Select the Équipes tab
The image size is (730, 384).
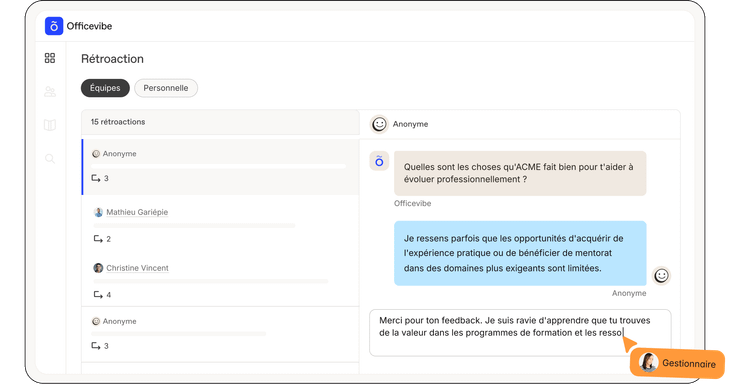[x=105, y=88]
